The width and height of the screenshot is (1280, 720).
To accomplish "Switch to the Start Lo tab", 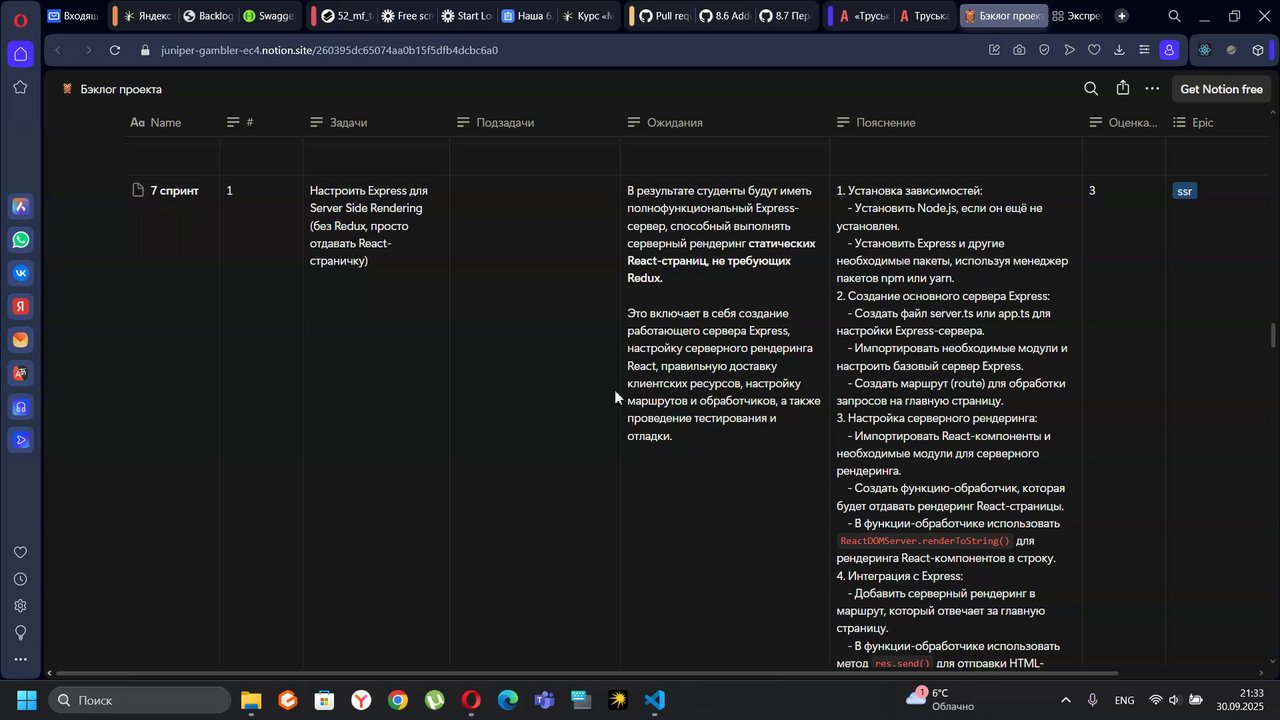I will click(467, 16).
